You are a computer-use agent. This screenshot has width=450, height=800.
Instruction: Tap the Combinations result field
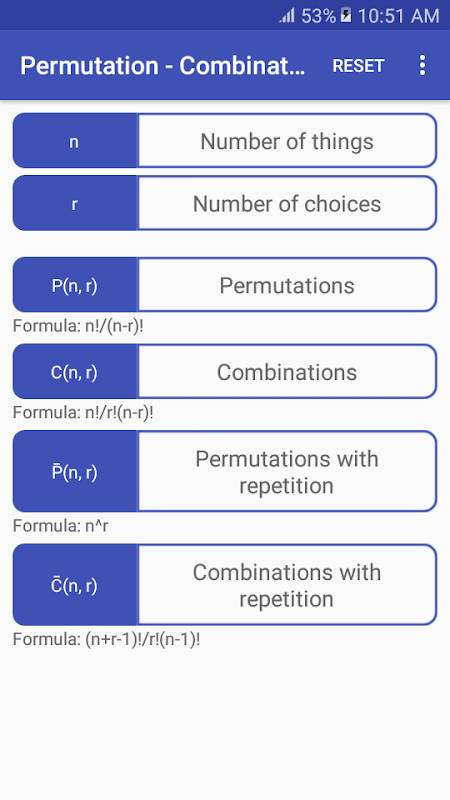(x=287, y=371)
